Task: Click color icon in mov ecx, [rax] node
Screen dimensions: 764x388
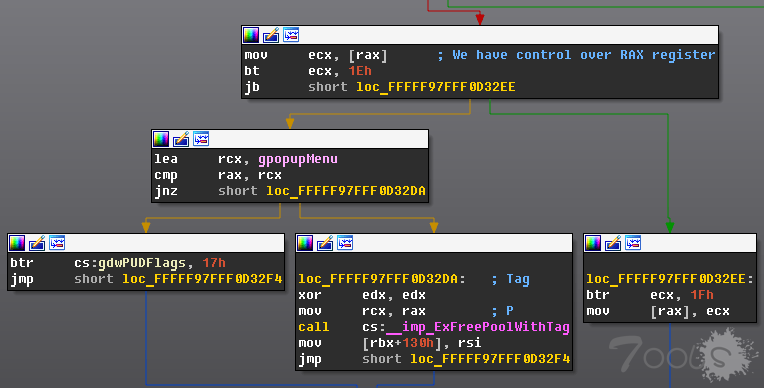Action: pos(251,35)
